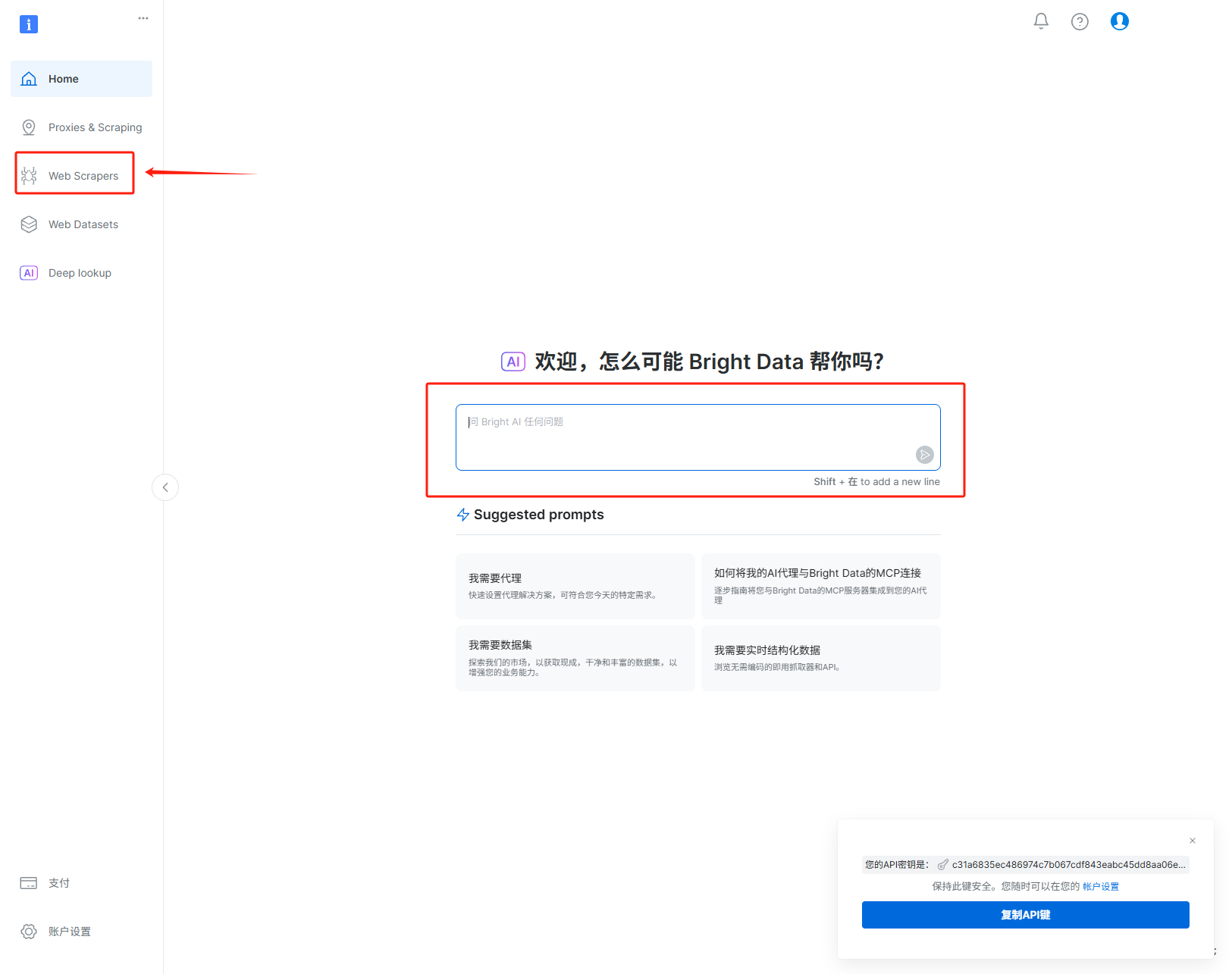Open the 帐户设置 link in the popup
The width and height of the screenshot is (1232, 974).
click(x=1100, y=885)
